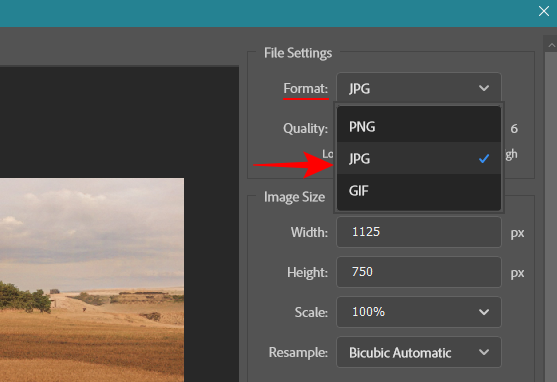
Task: Choose PNG from the format list
Action: [419, 127]
